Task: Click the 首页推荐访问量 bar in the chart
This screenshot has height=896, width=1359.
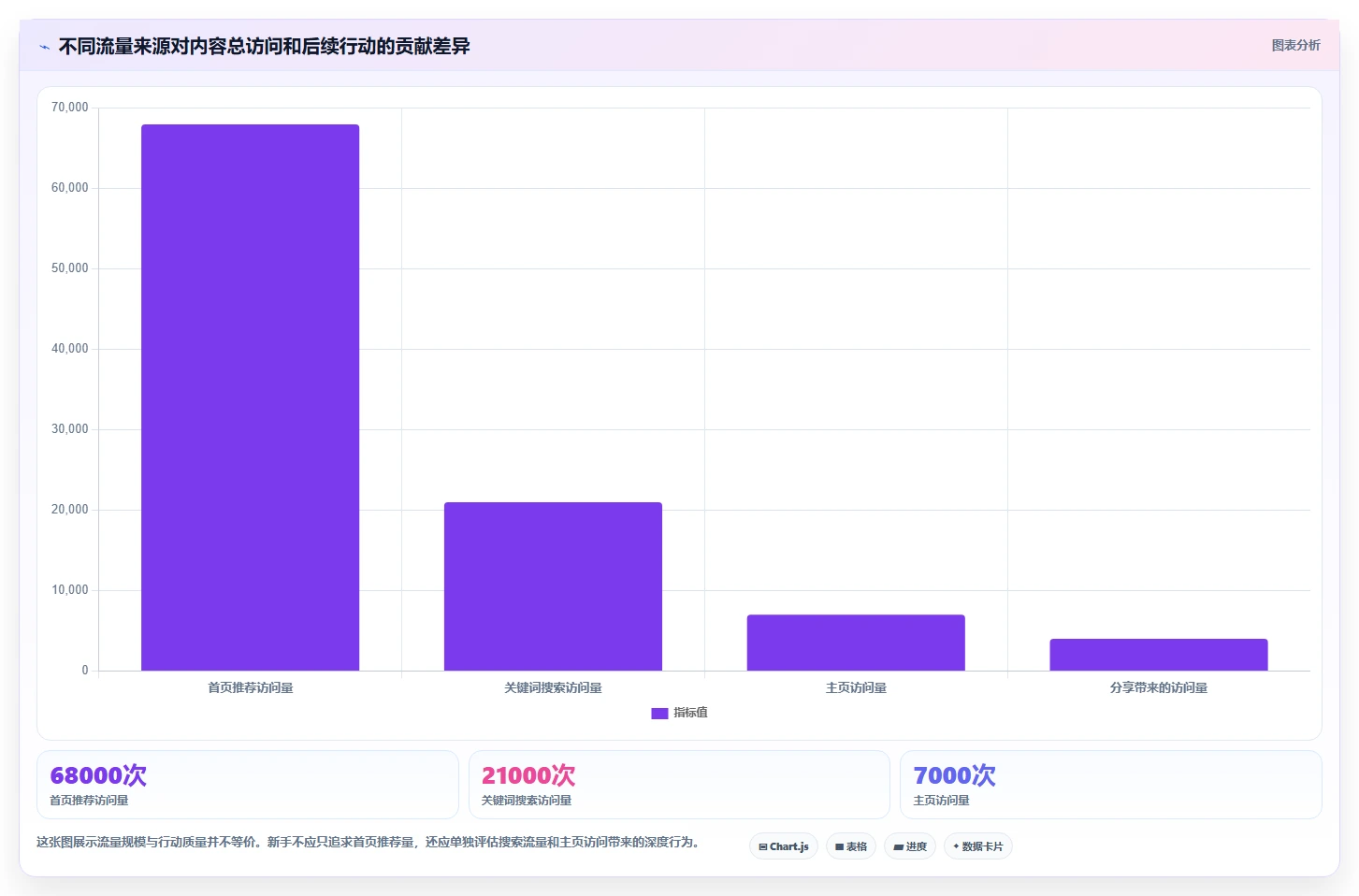Action: [x=250, y=397]
